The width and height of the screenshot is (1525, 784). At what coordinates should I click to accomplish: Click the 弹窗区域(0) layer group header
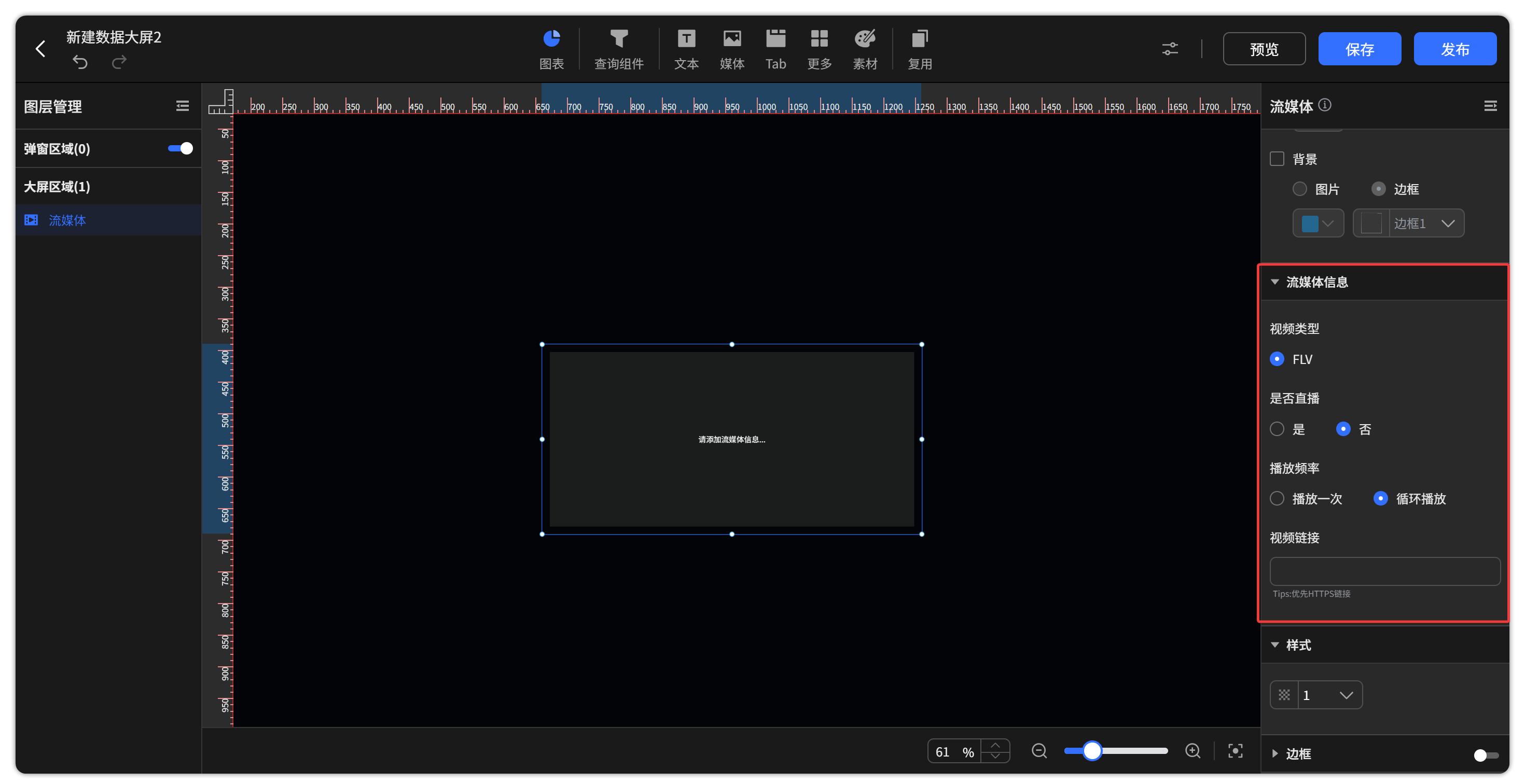[x=57, y=148]
